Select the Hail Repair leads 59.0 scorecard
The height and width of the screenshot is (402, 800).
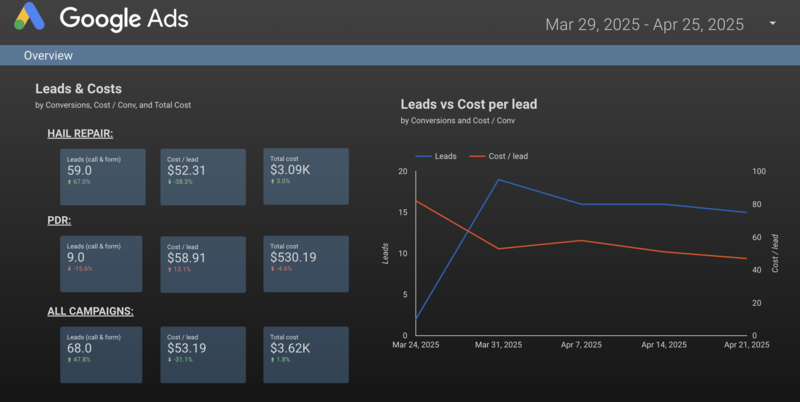103,177
